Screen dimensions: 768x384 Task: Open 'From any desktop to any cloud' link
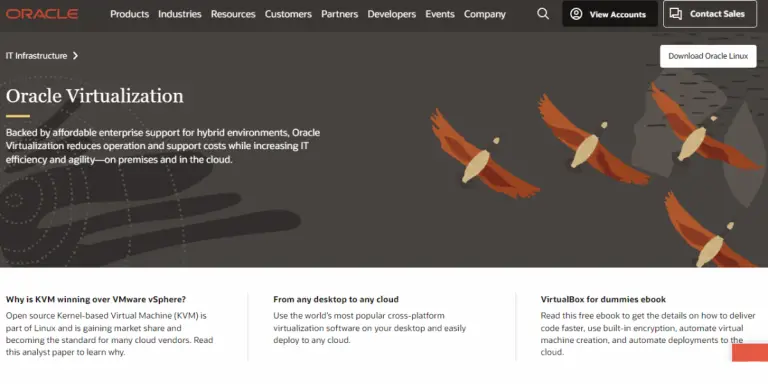tap(336, 299)
